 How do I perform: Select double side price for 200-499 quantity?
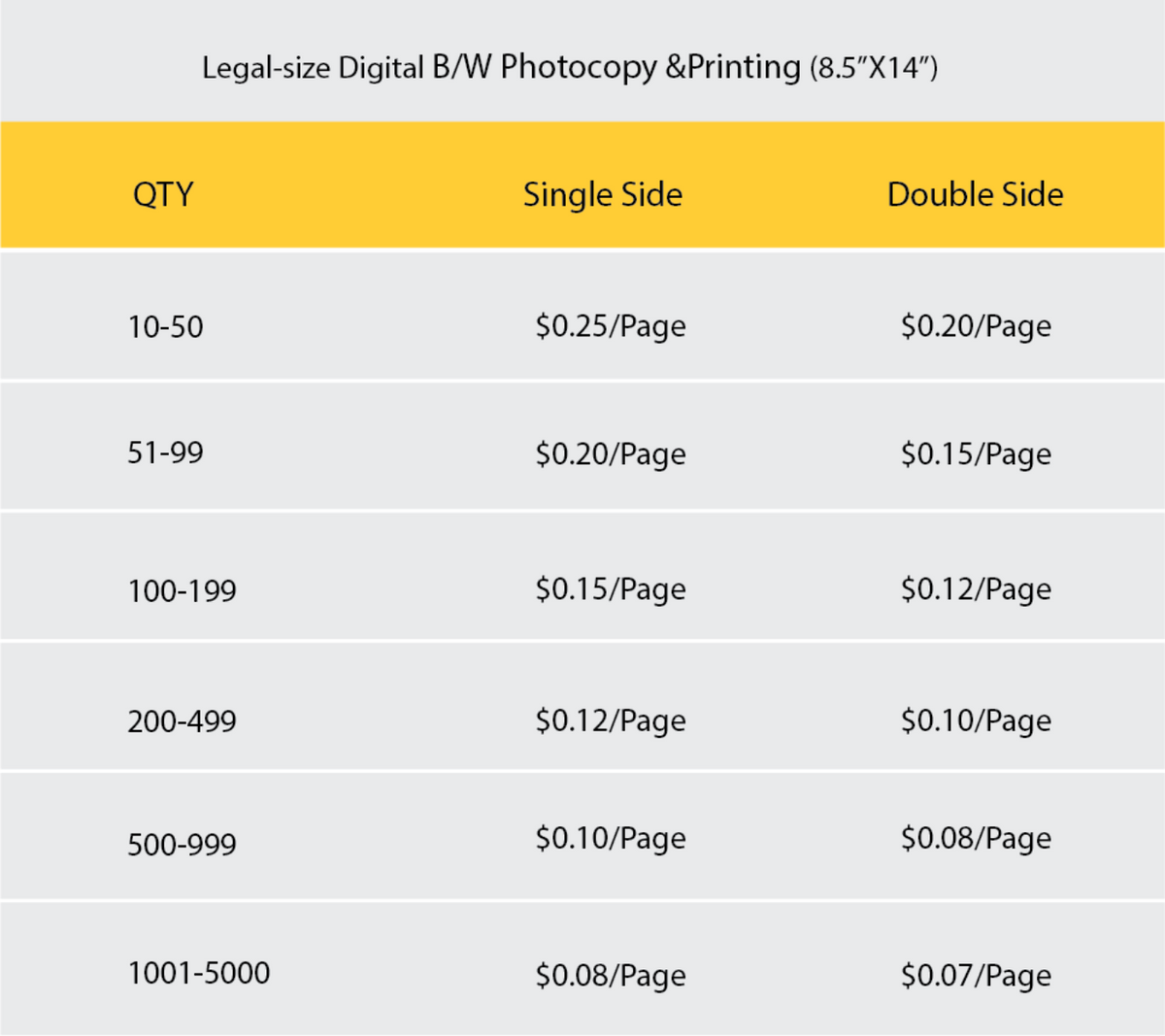(976, 721)
